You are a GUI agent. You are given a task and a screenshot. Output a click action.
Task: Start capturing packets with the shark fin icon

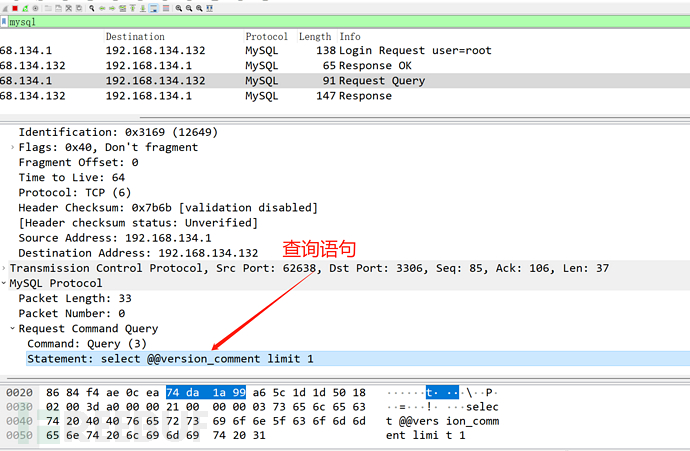5,8
